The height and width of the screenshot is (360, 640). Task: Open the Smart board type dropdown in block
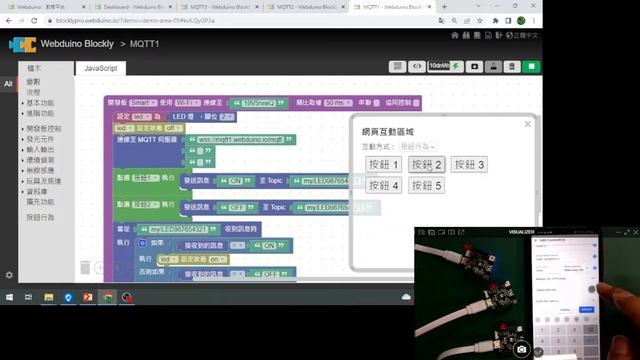point(143,102)
